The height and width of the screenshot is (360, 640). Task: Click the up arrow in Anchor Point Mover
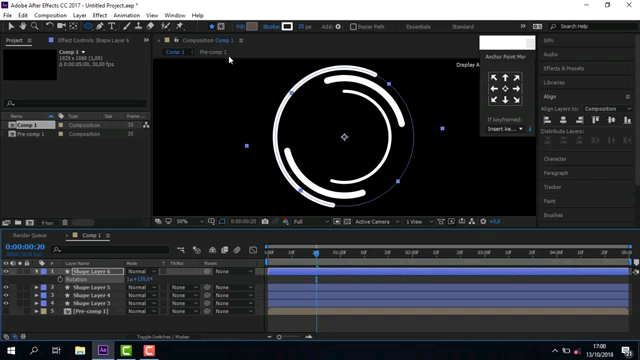505,78
